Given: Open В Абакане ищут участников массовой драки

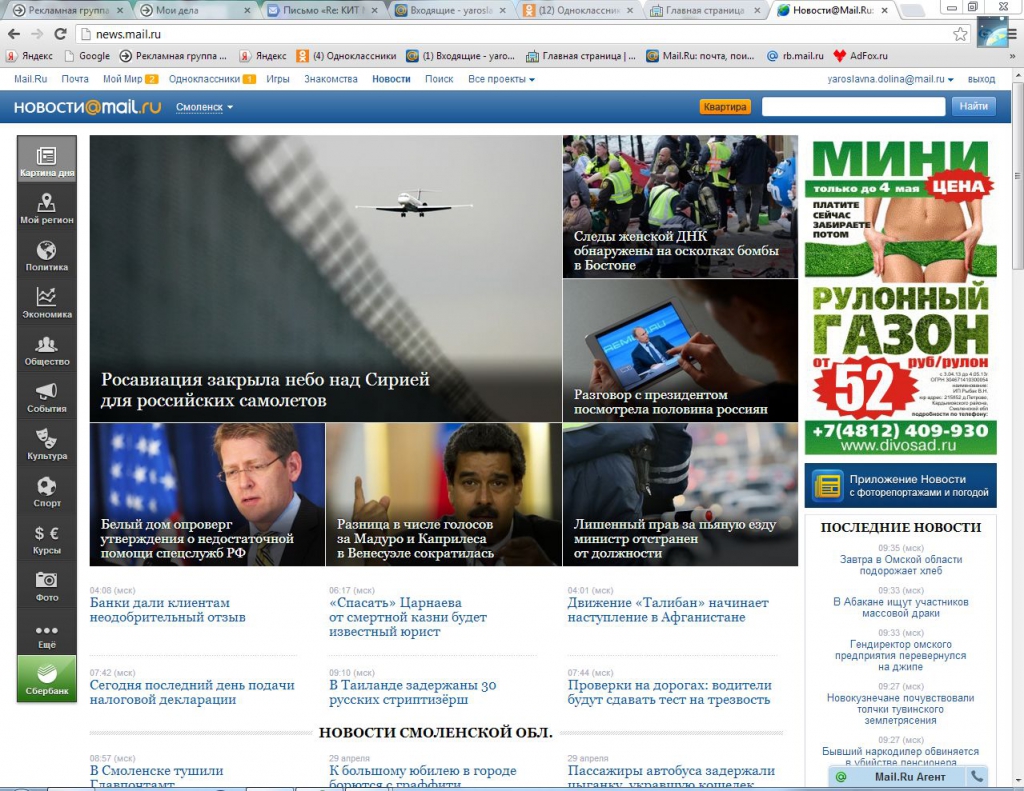Looking at the screenshot, I should [x=901, y=607].
